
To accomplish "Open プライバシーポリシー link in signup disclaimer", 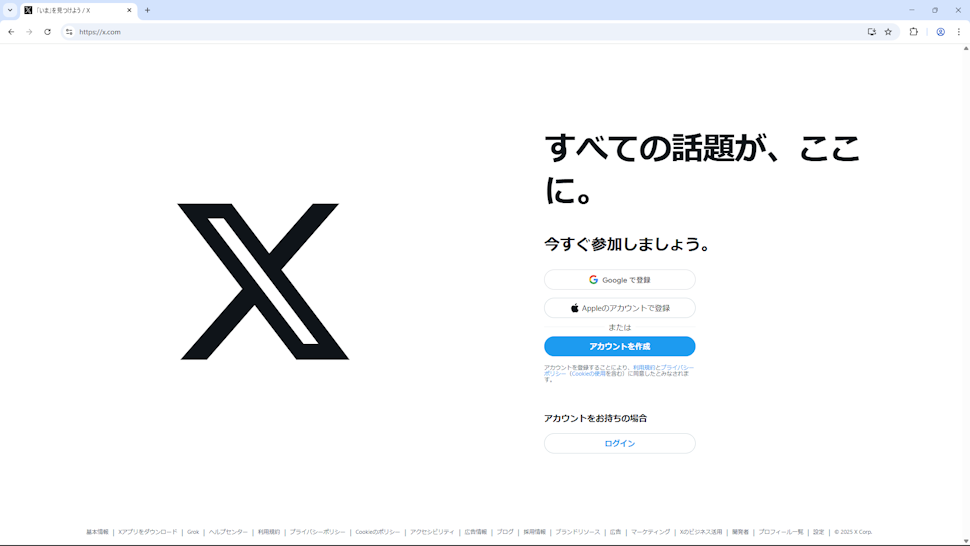I will point(677,367).
